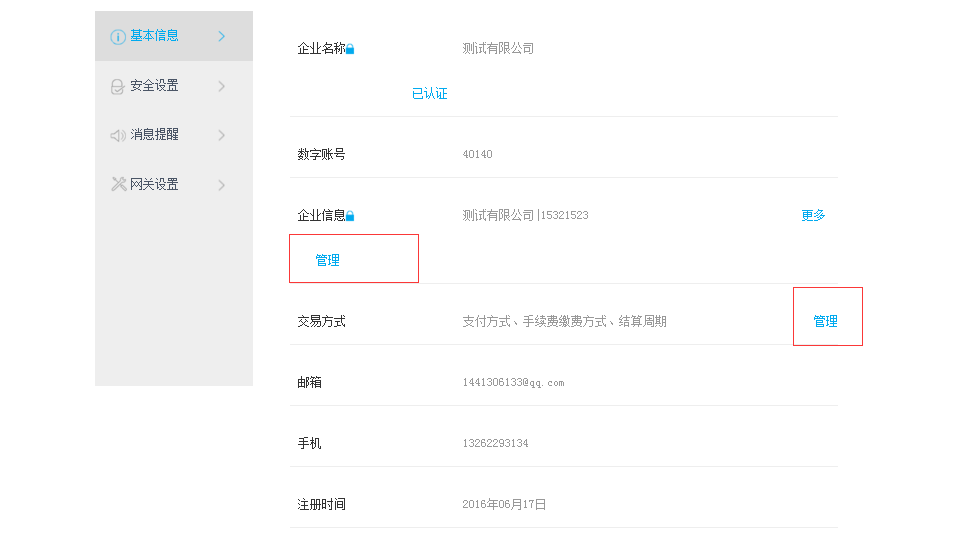Expand the 安全设置 chevron arrow

[x=221, y=86]
